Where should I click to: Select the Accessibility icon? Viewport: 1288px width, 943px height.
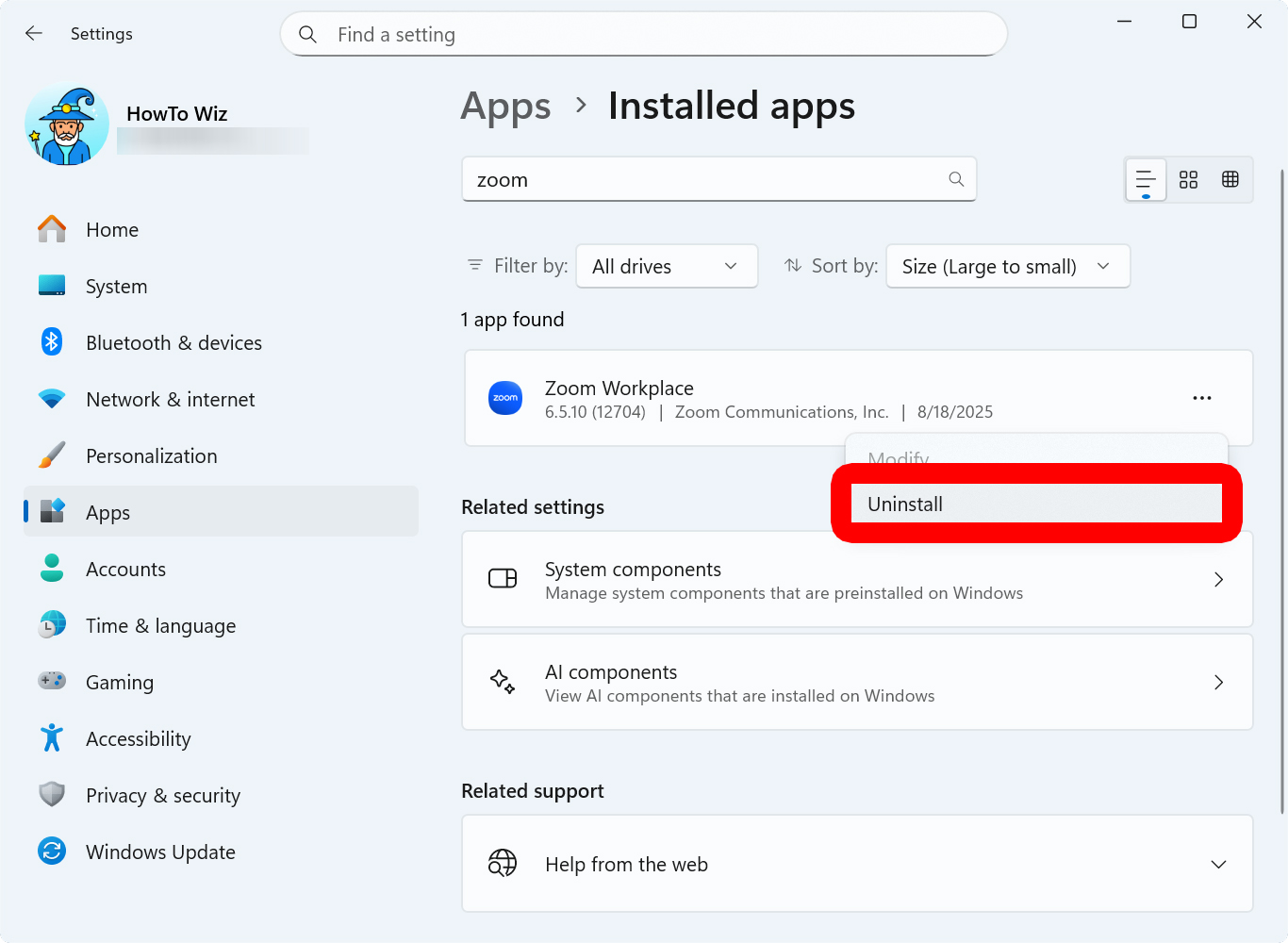(51, 737)
